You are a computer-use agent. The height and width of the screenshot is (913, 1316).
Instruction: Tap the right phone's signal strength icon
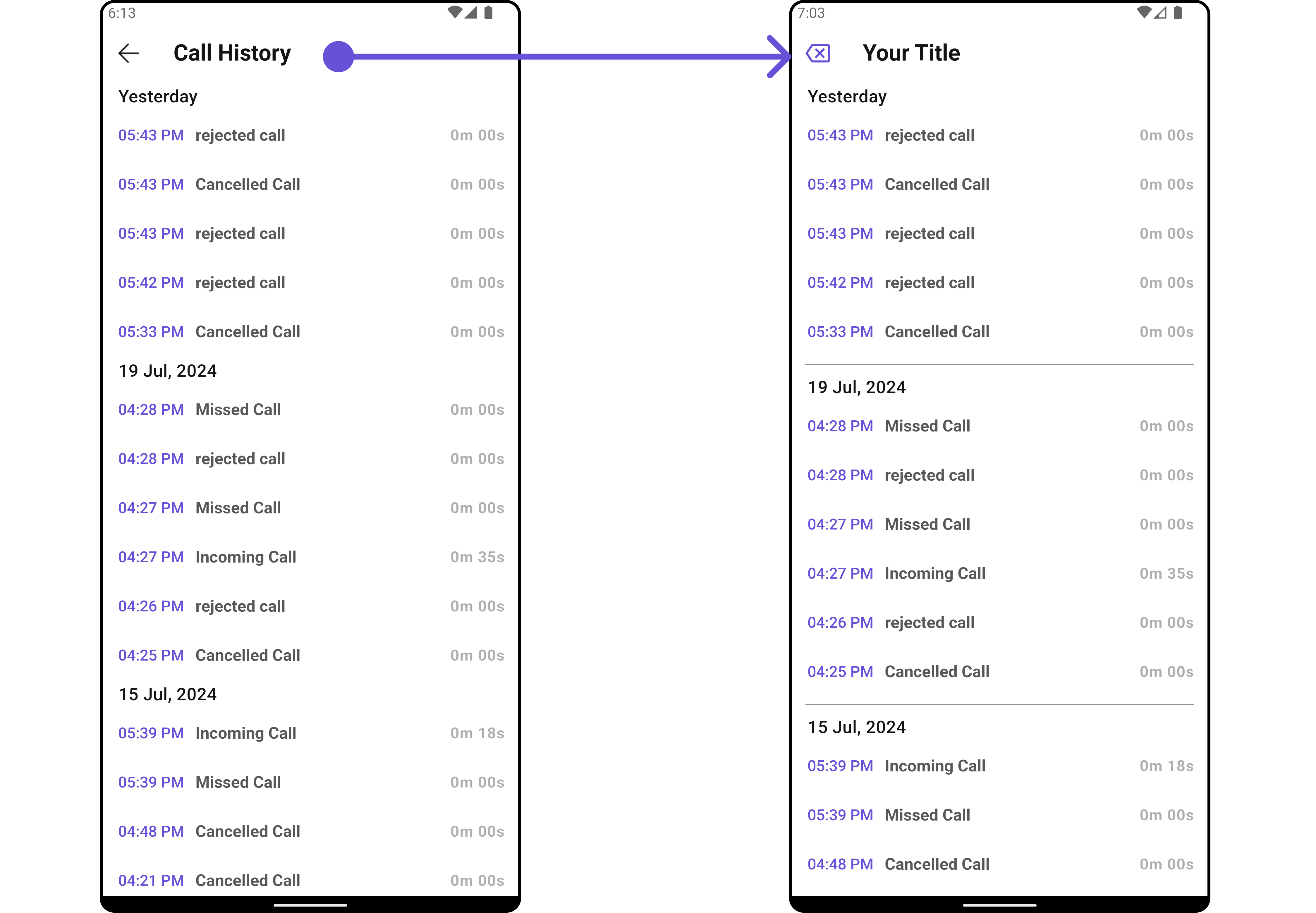coord(1160,13)
